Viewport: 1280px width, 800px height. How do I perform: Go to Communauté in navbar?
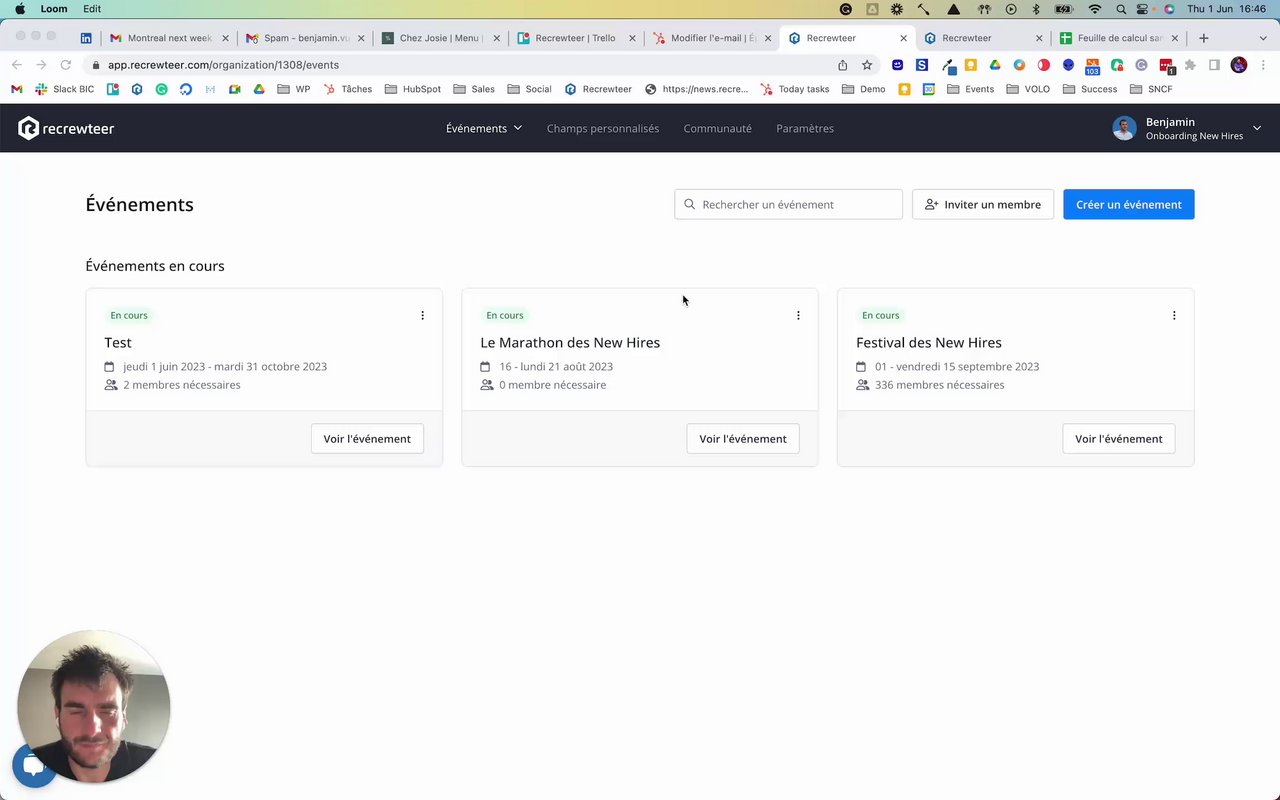(x=718, y=128)
